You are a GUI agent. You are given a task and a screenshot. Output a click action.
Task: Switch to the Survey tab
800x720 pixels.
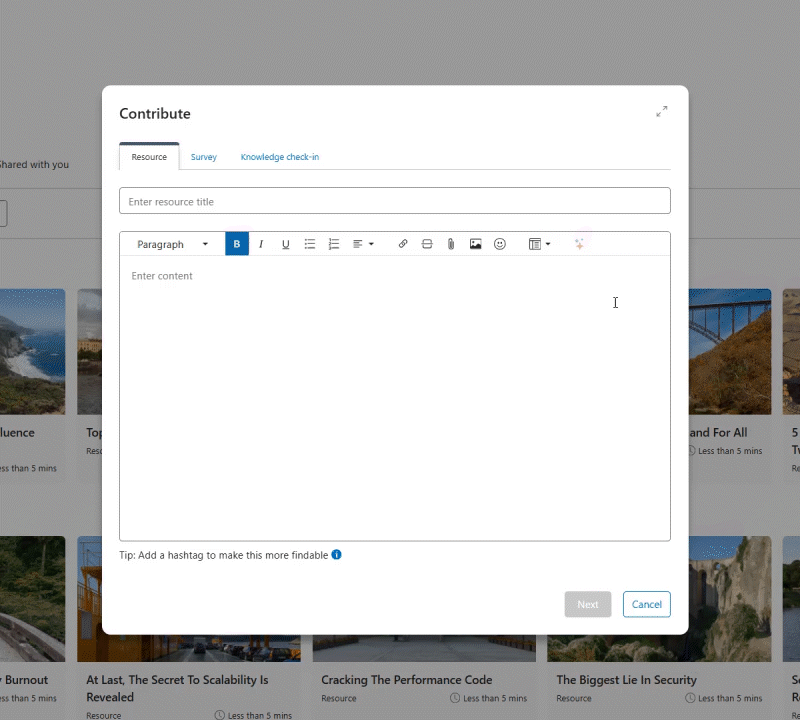pyautogui.click(x=204, y=157)
